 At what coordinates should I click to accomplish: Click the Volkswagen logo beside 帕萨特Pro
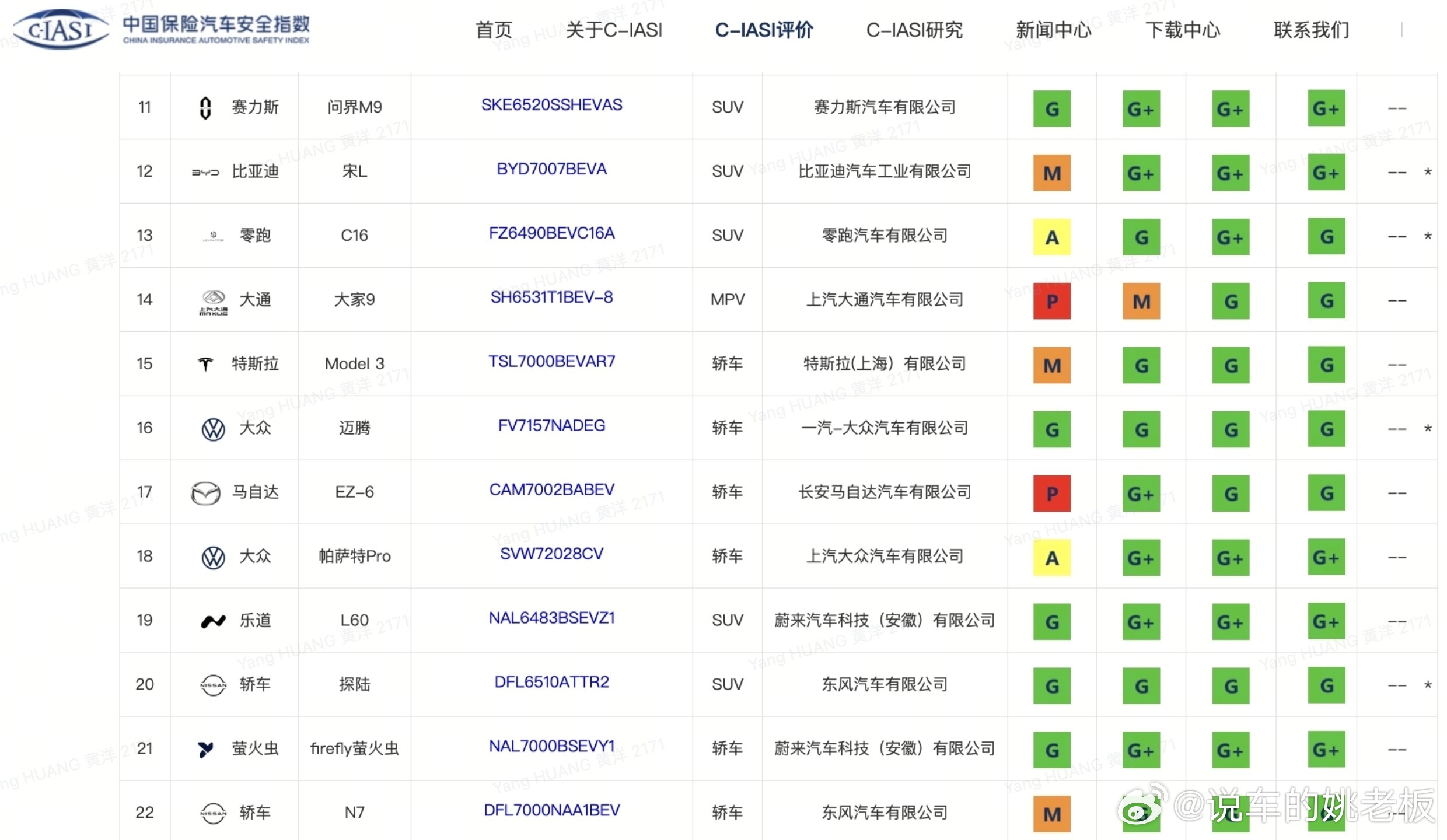[x=214, y=558]
